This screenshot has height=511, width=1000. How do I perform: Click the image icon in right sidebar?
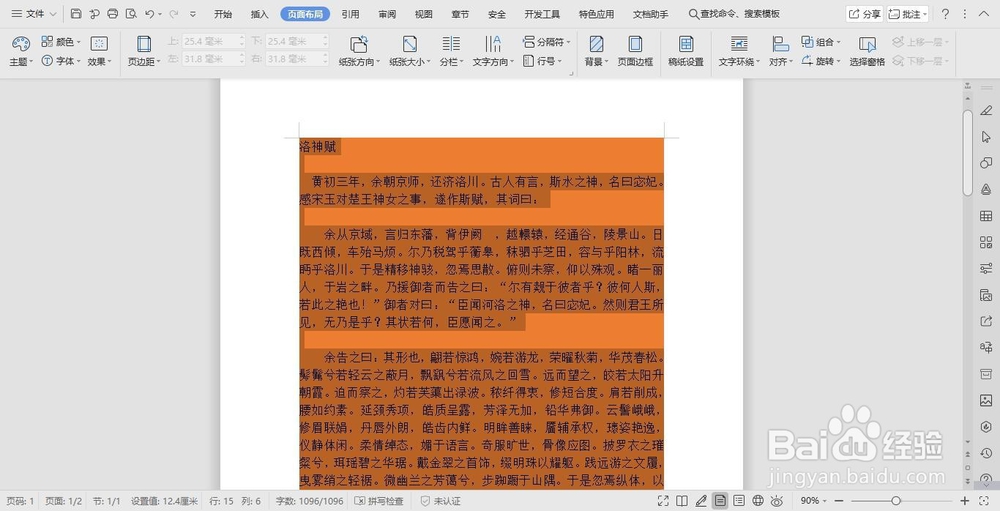pyautogui.click(x=986, y=400)
